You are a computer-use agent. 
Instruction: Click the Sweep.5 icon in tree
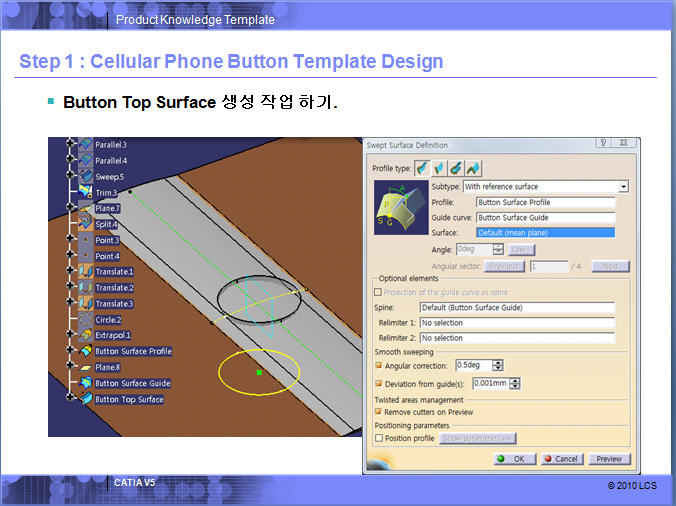(86, 176)
